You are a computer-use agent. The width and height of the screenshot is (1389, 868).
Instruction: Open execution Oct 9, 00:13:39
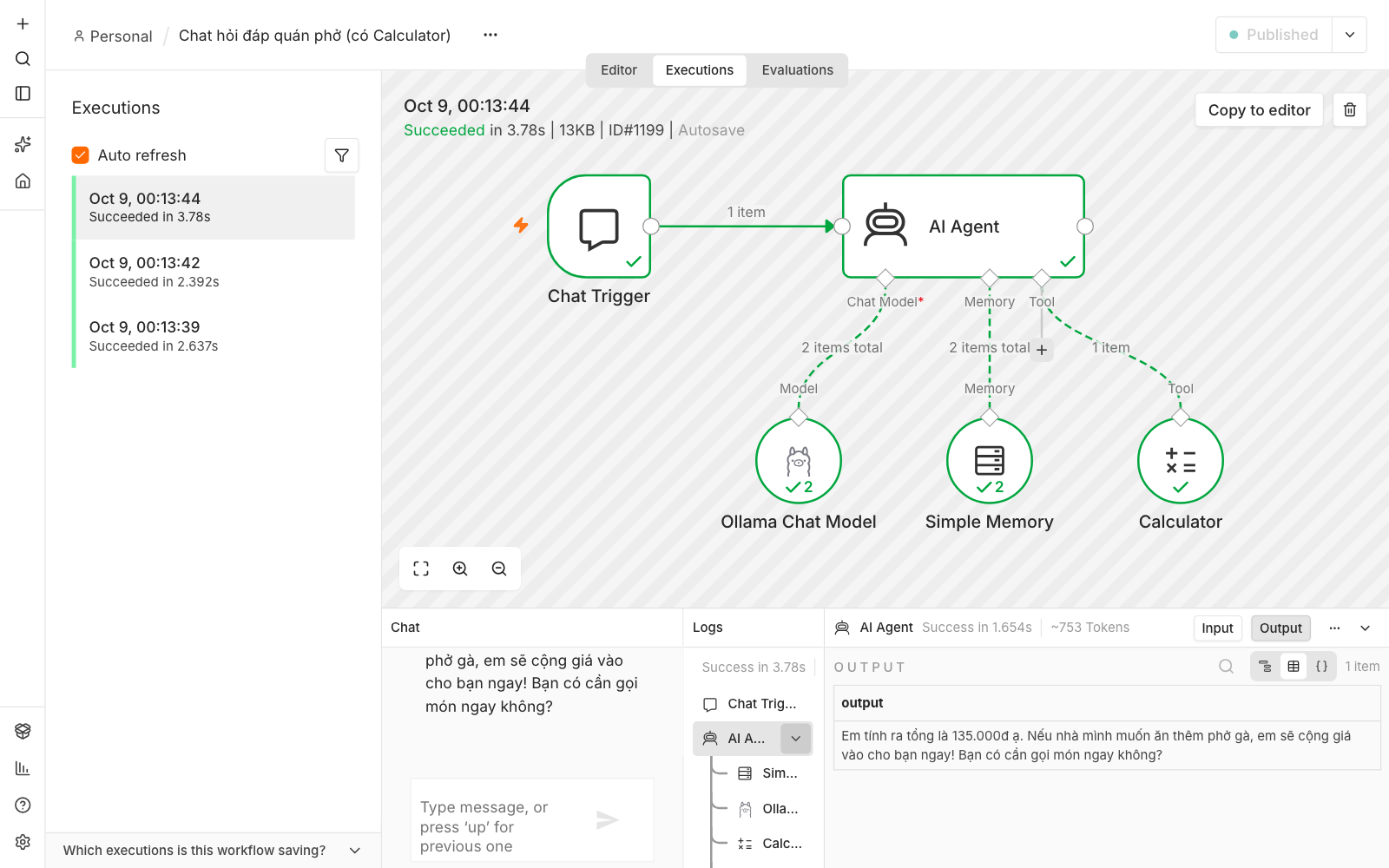tap(214, 336)
